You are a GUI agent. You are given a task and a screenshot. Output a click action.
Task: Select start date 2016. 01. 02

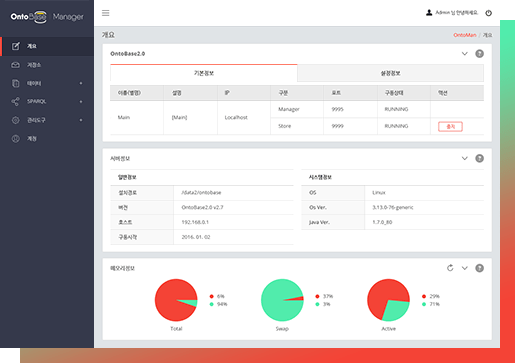pyautogui.click(x=196, y=237)
